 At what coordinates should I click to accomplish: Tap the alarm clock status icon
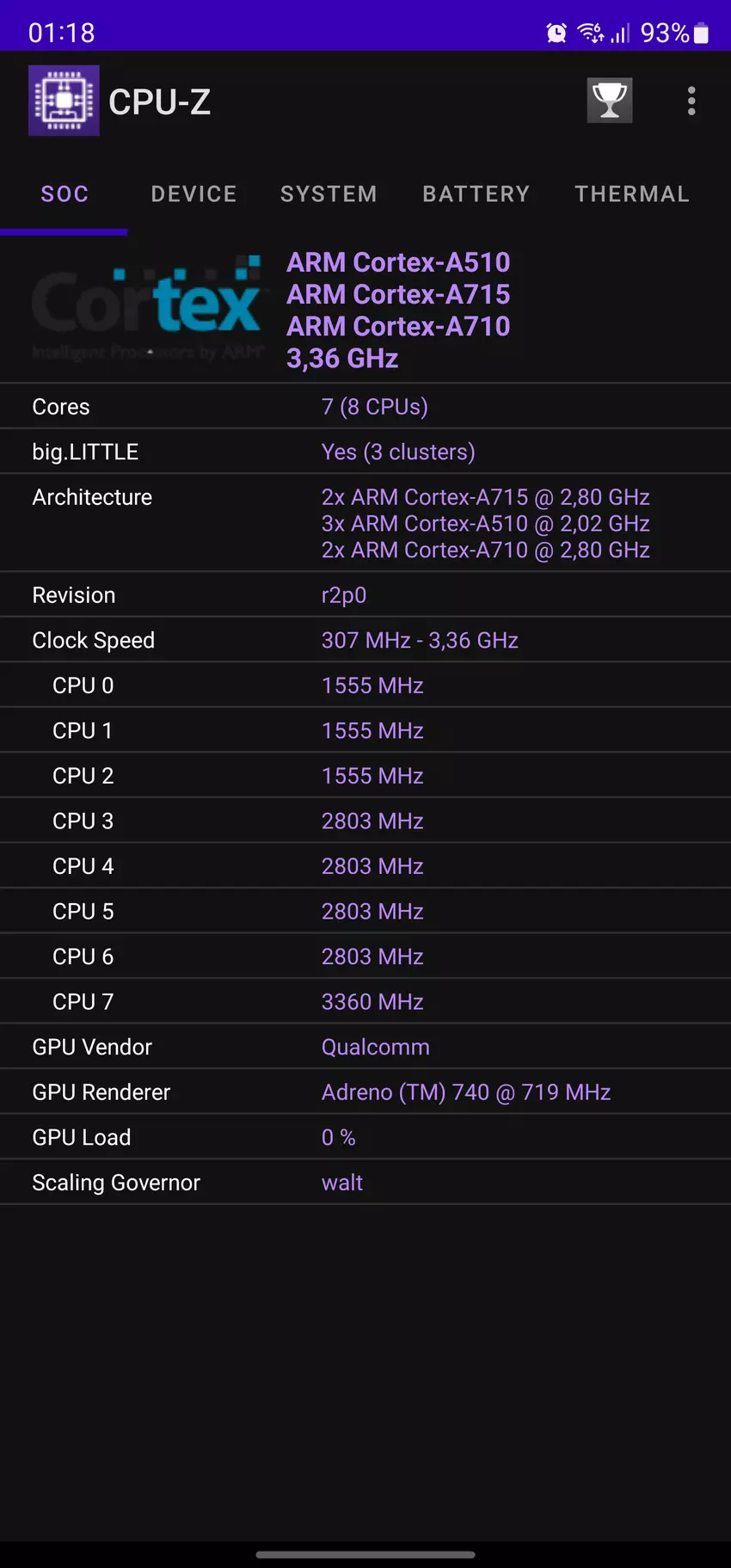click(x=556, y=33)
